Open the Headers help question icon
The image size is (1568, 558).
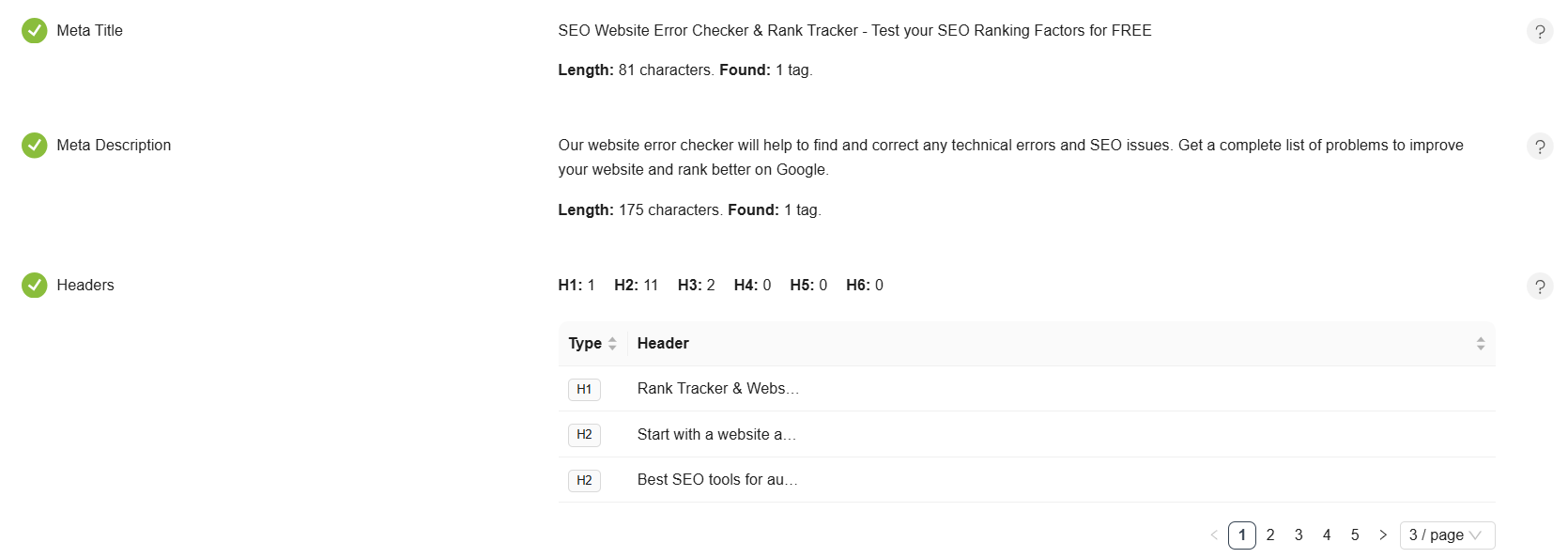click(x=1539, y=287)
